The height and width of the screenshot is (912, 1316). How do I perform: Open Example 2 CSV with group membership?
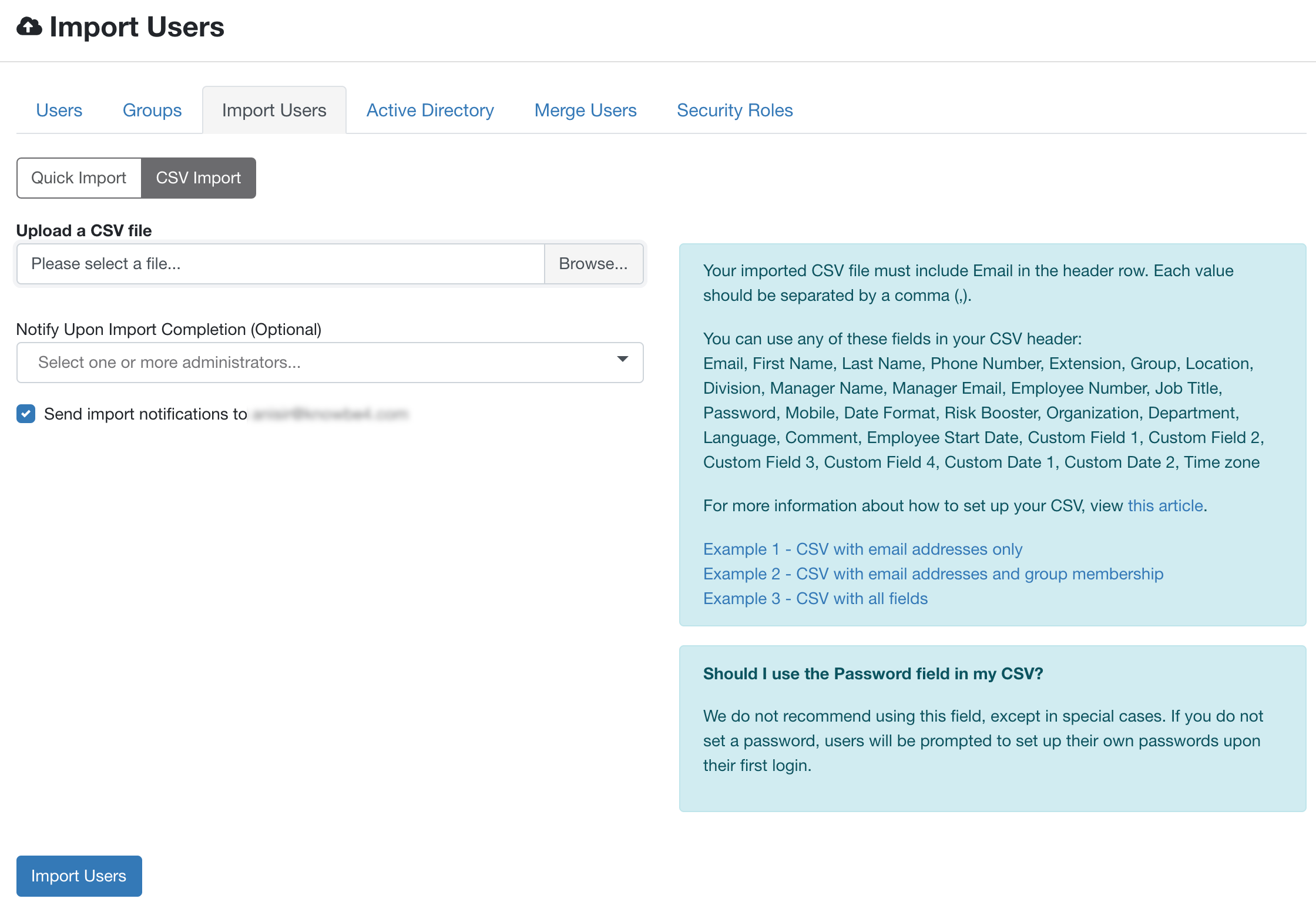[933, 574]
